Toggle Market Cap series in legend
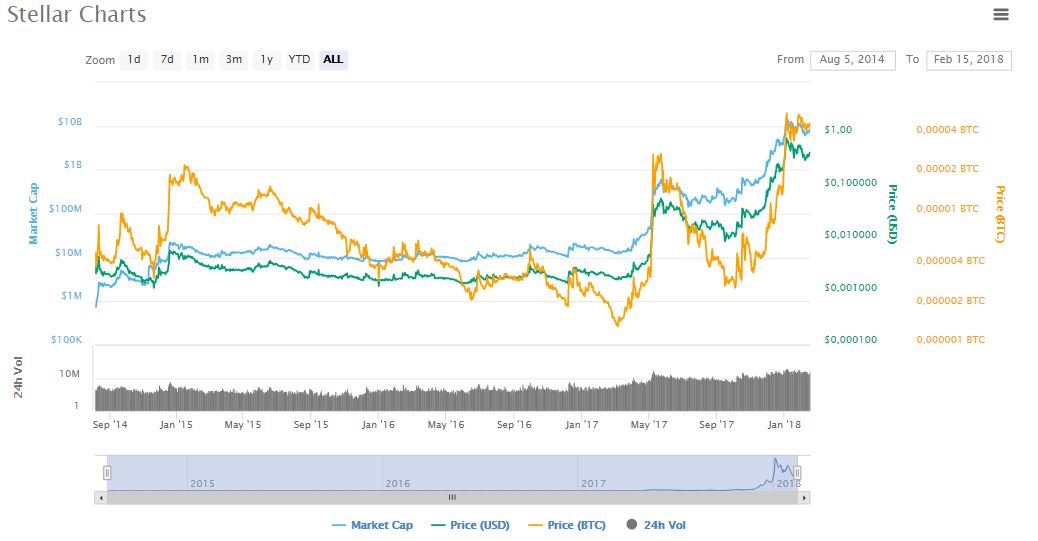The height and width of the screenshot is (541, 1038). (373, 525)
